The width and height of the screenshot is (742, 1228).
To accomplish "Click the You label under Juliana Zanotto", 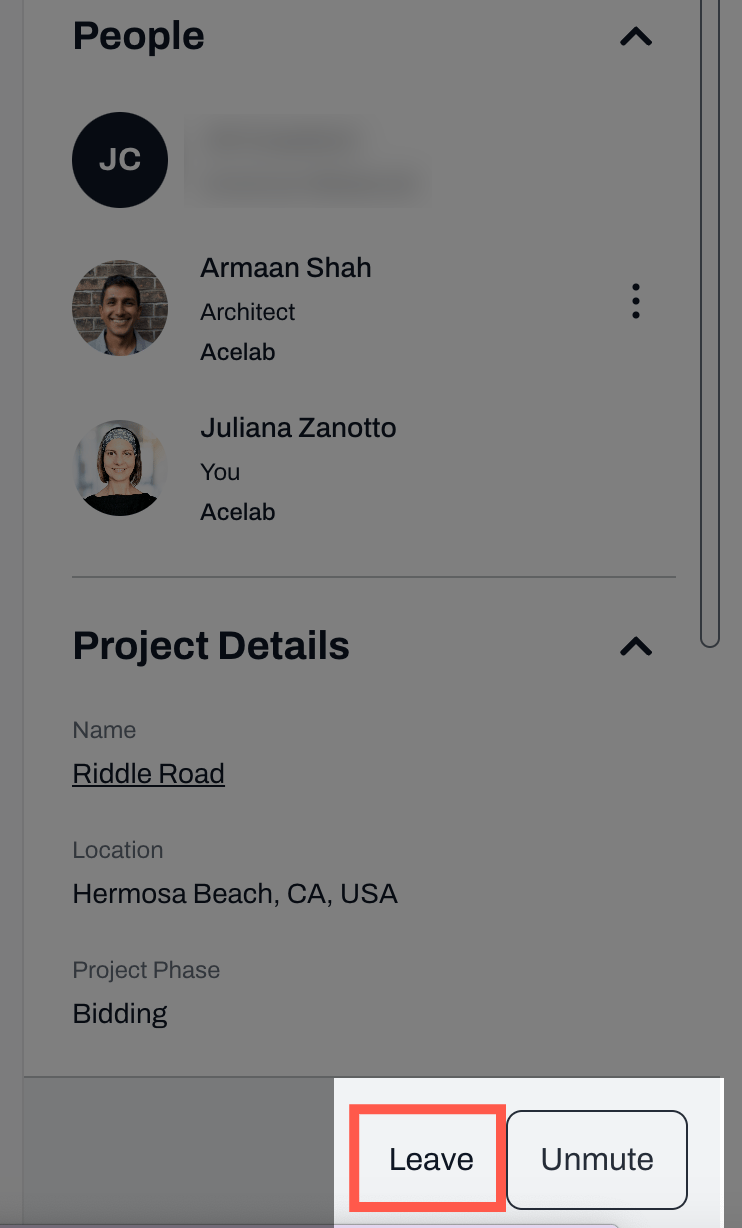I will [x=220, y=472].
